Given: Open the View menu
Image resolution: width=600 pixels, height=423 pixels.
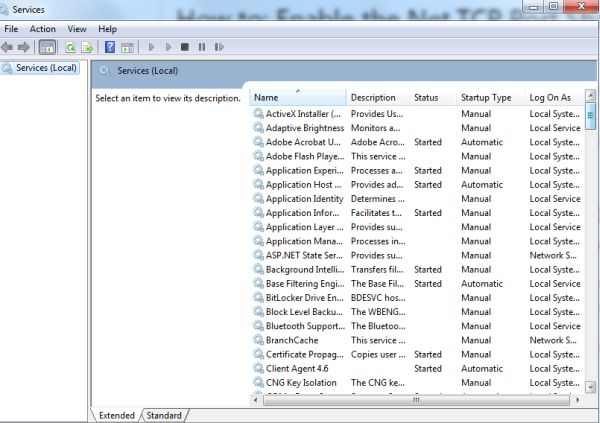Looking at the screenshot, I should (x=77, y=29).
